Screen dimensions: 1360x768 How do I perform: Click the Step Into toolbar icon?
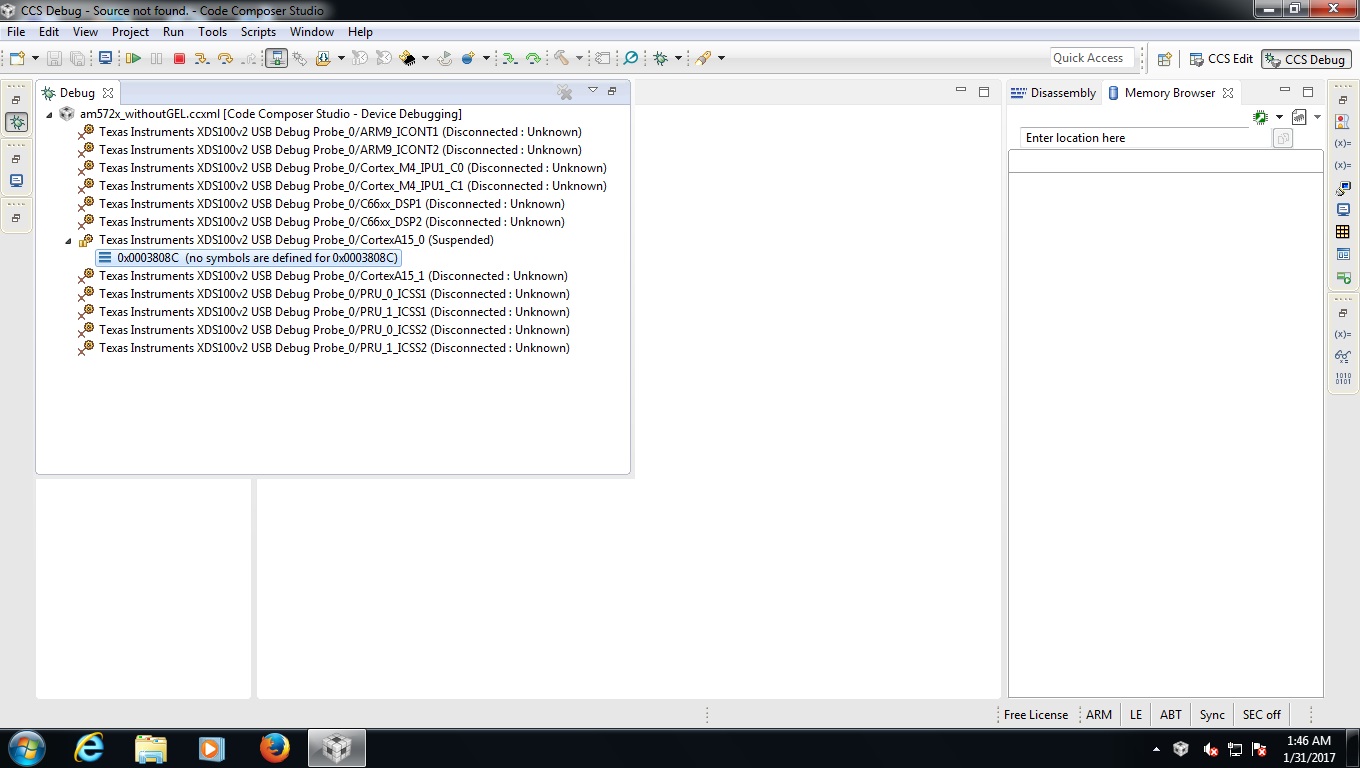coord(202,58)
